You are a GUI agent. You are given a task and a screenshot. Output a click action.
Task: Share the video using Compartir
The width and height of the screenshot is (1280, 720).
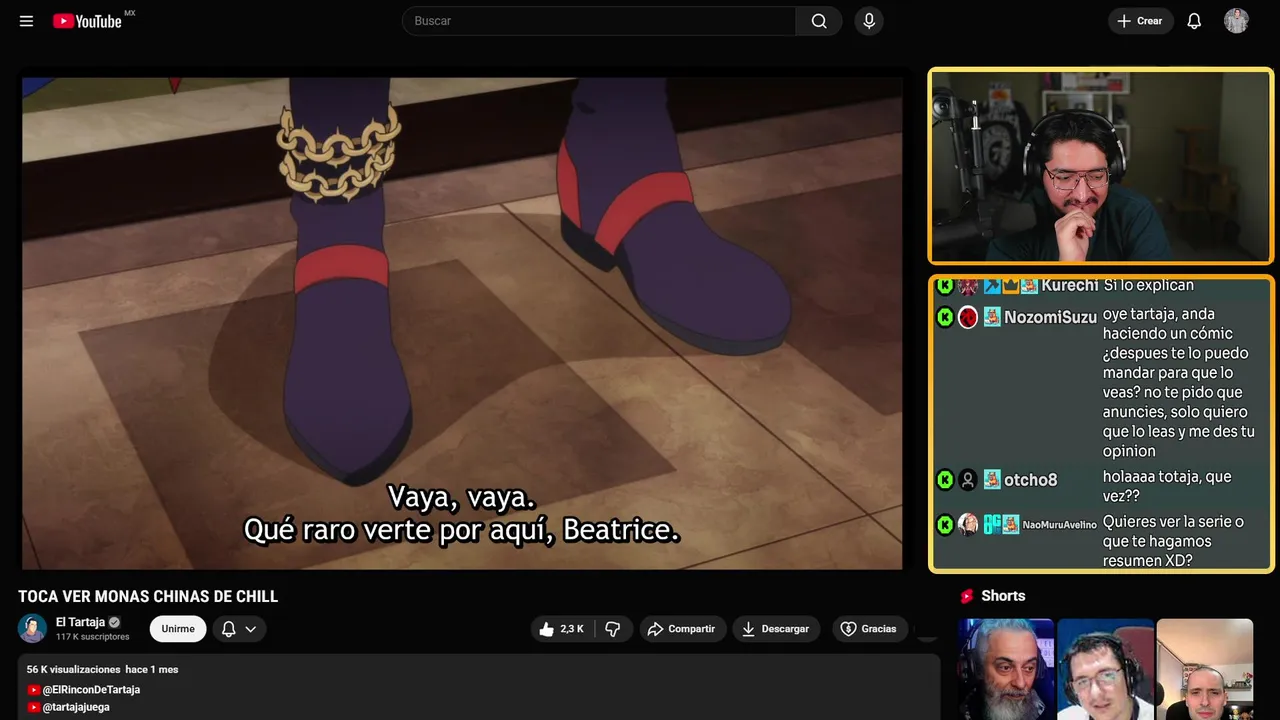683,629
